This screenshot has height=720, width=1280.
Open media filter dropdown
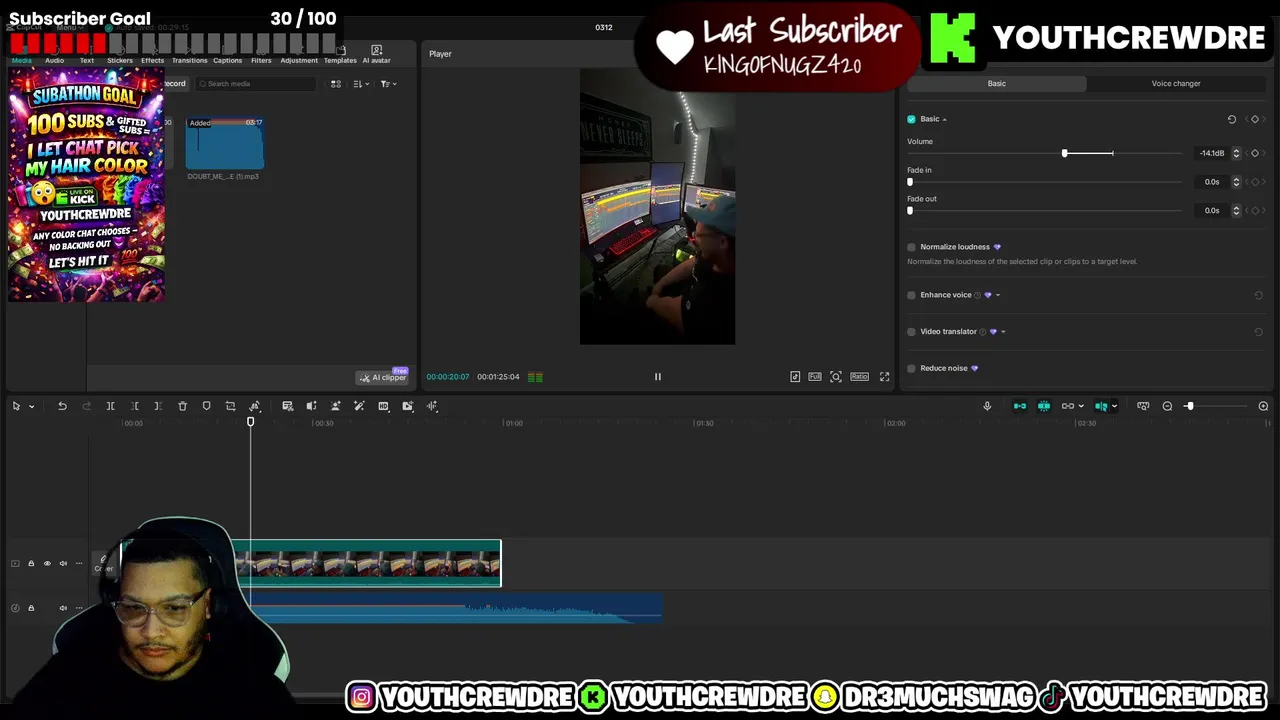(388, 84)
